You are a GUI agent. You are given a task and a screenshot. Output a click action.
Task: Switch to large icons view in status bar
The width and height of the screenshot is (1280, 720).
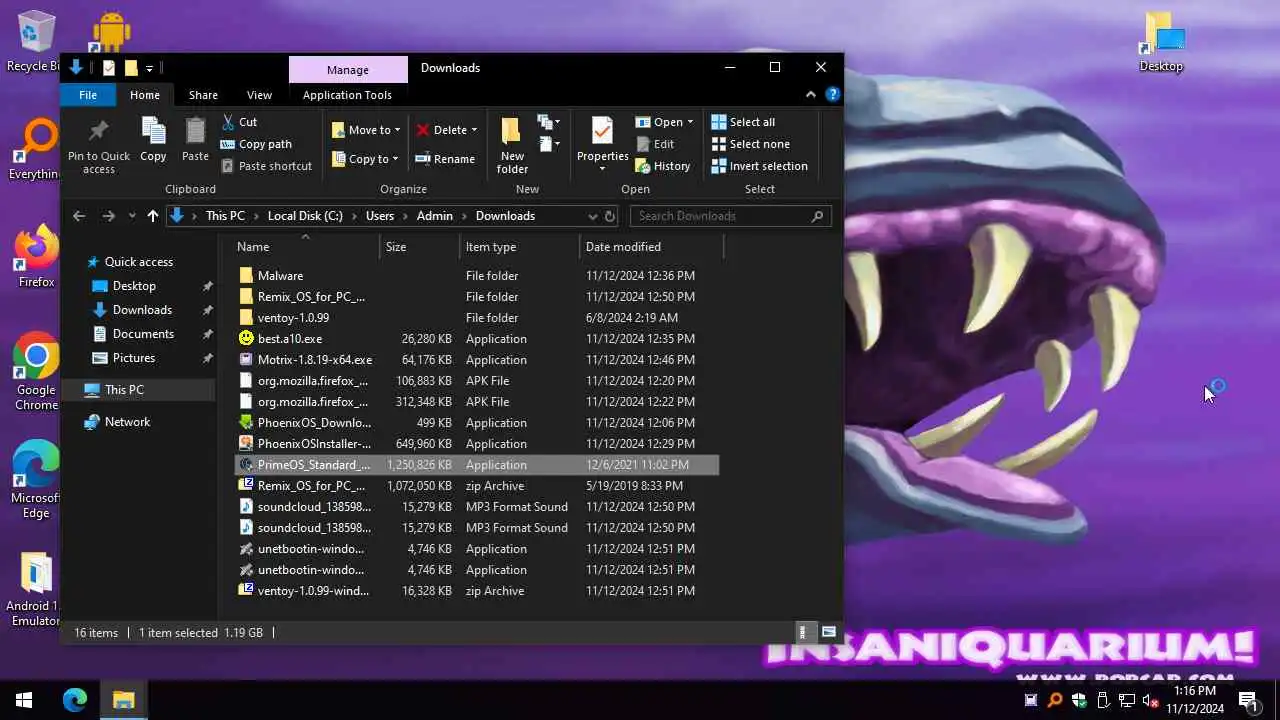point(828,632)
